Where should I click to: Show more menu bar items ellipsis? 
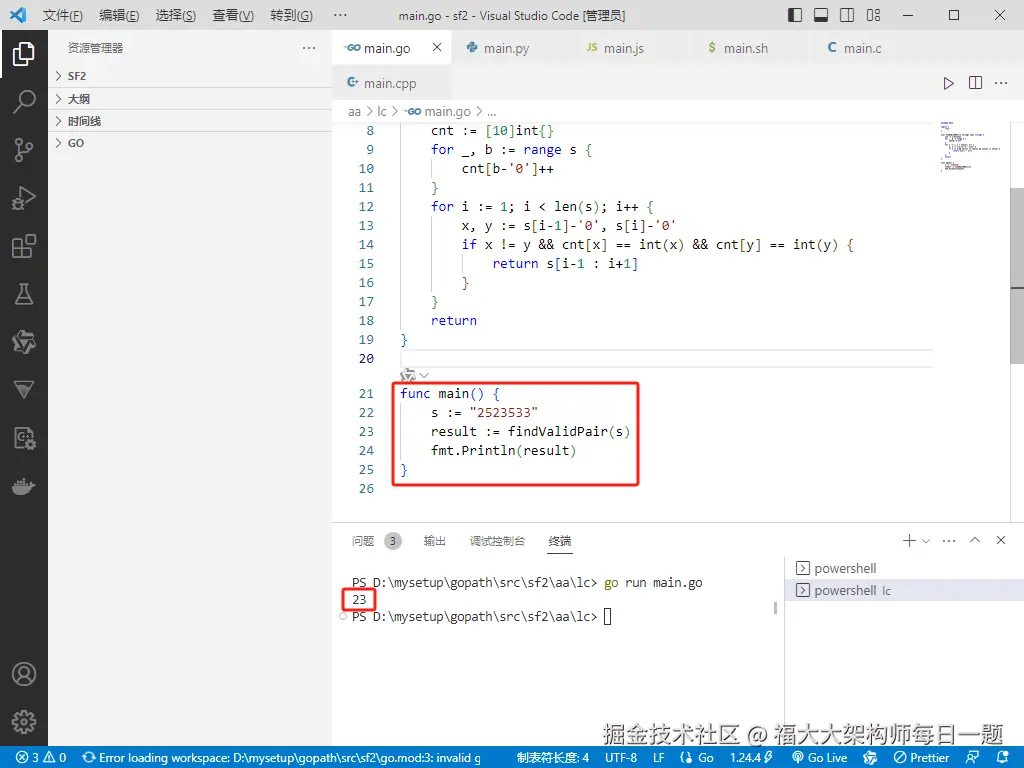(340, 15)
